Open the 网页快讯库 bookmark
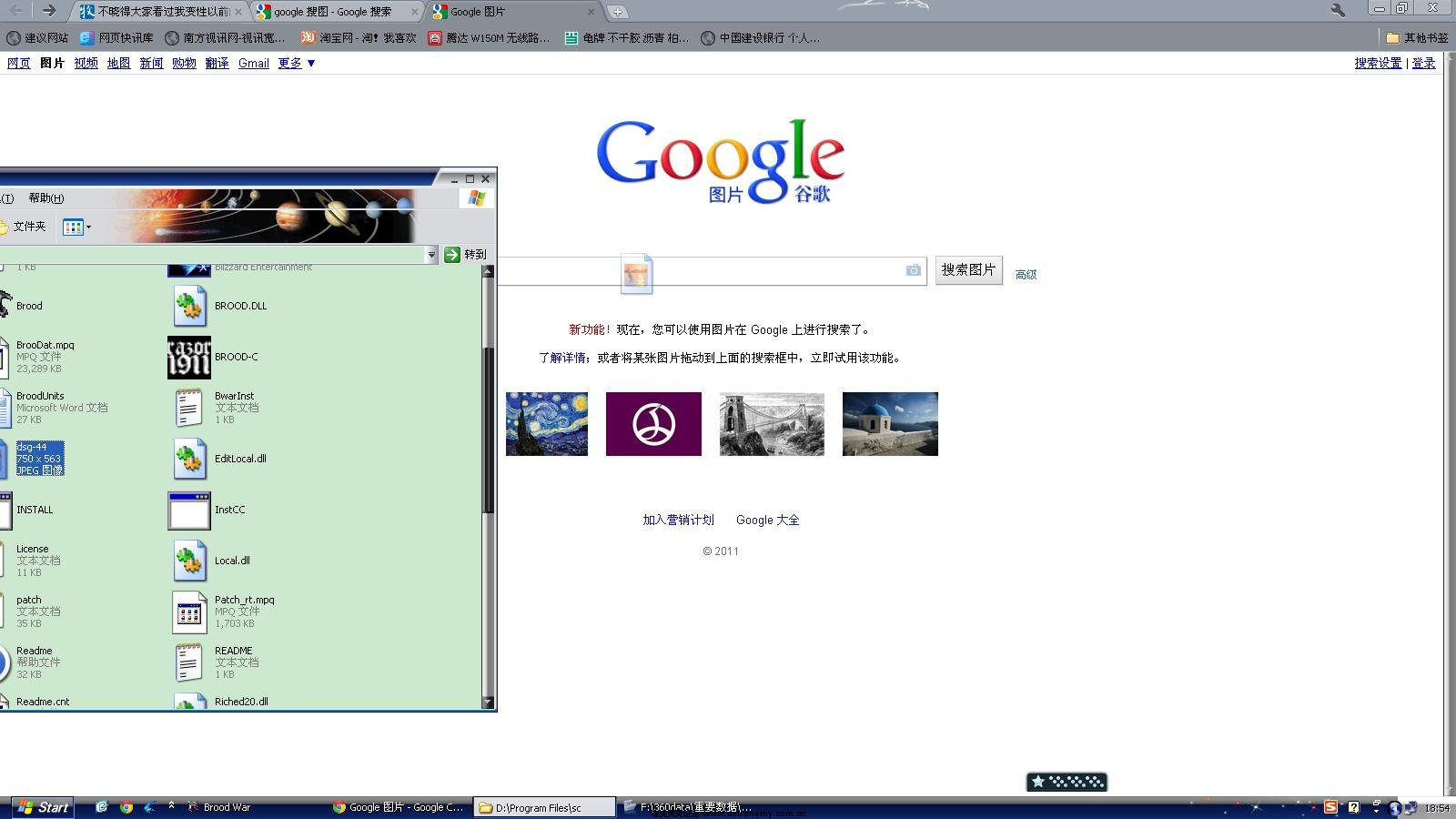This screenshot has height=819, width=1456. pos(116,38)
